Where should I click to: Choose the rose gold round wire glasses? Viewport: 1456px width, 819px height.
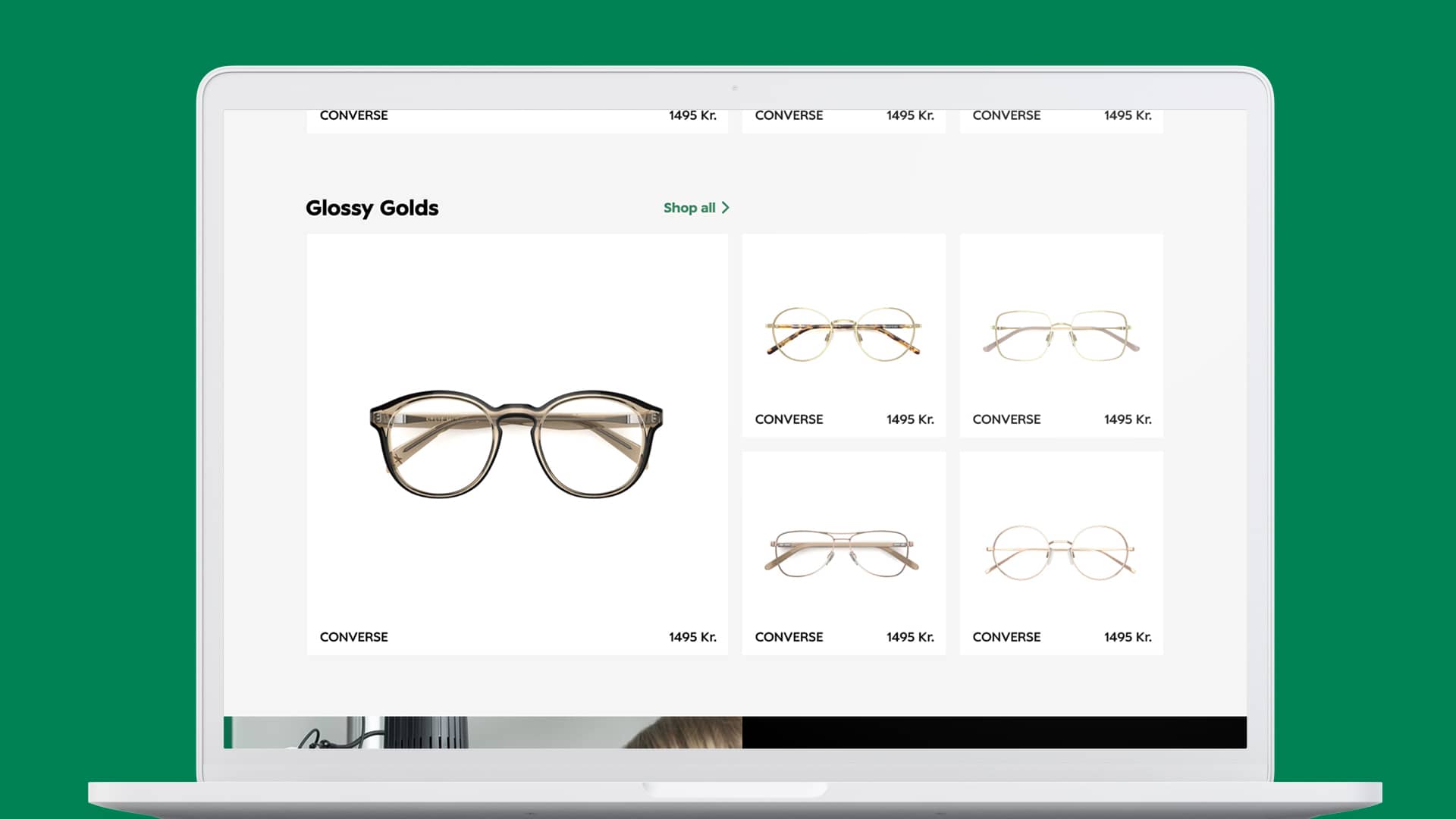pos(1060,553)
